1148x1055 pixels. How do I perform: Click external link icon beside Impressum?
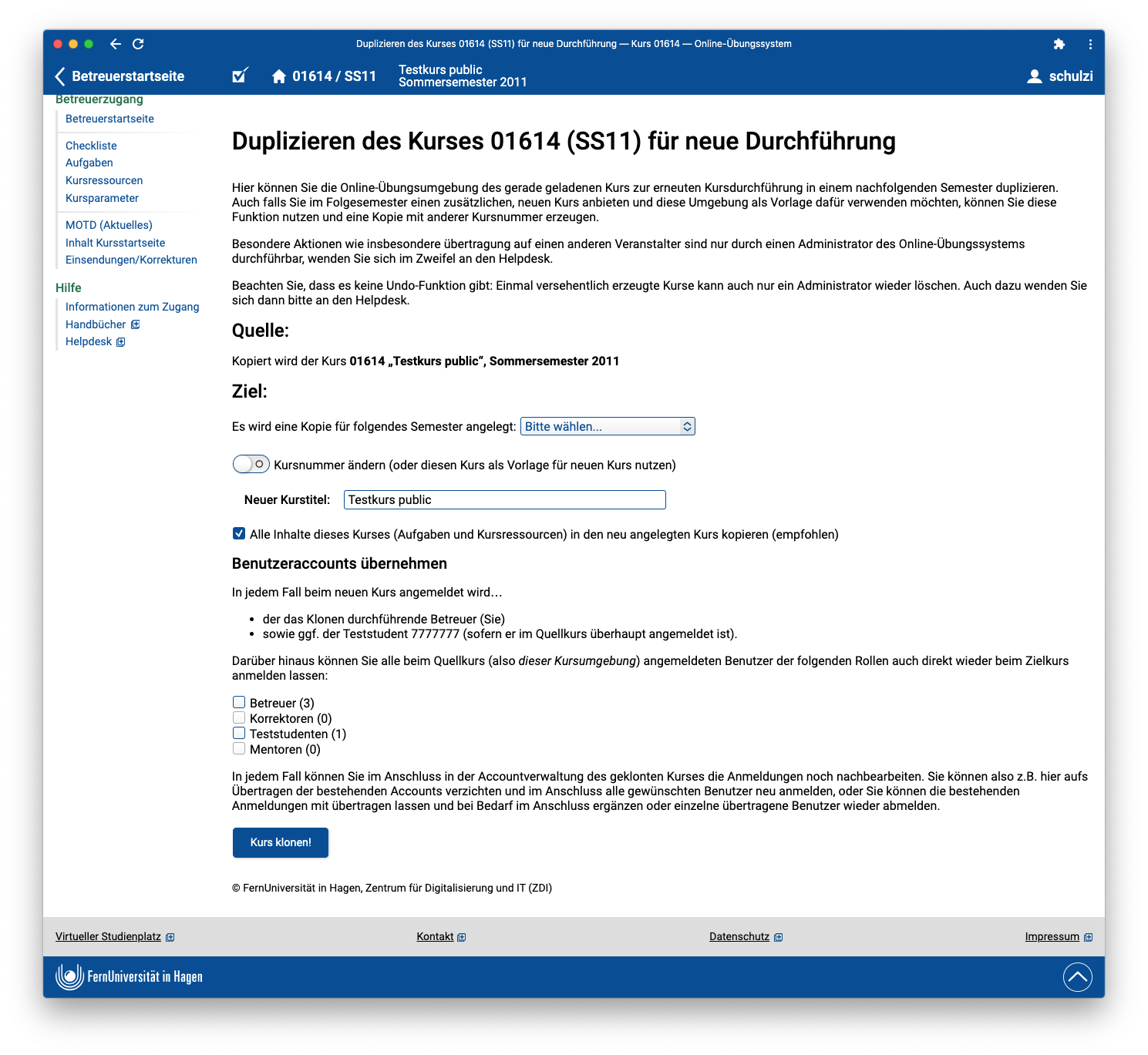pos(1089,937)
